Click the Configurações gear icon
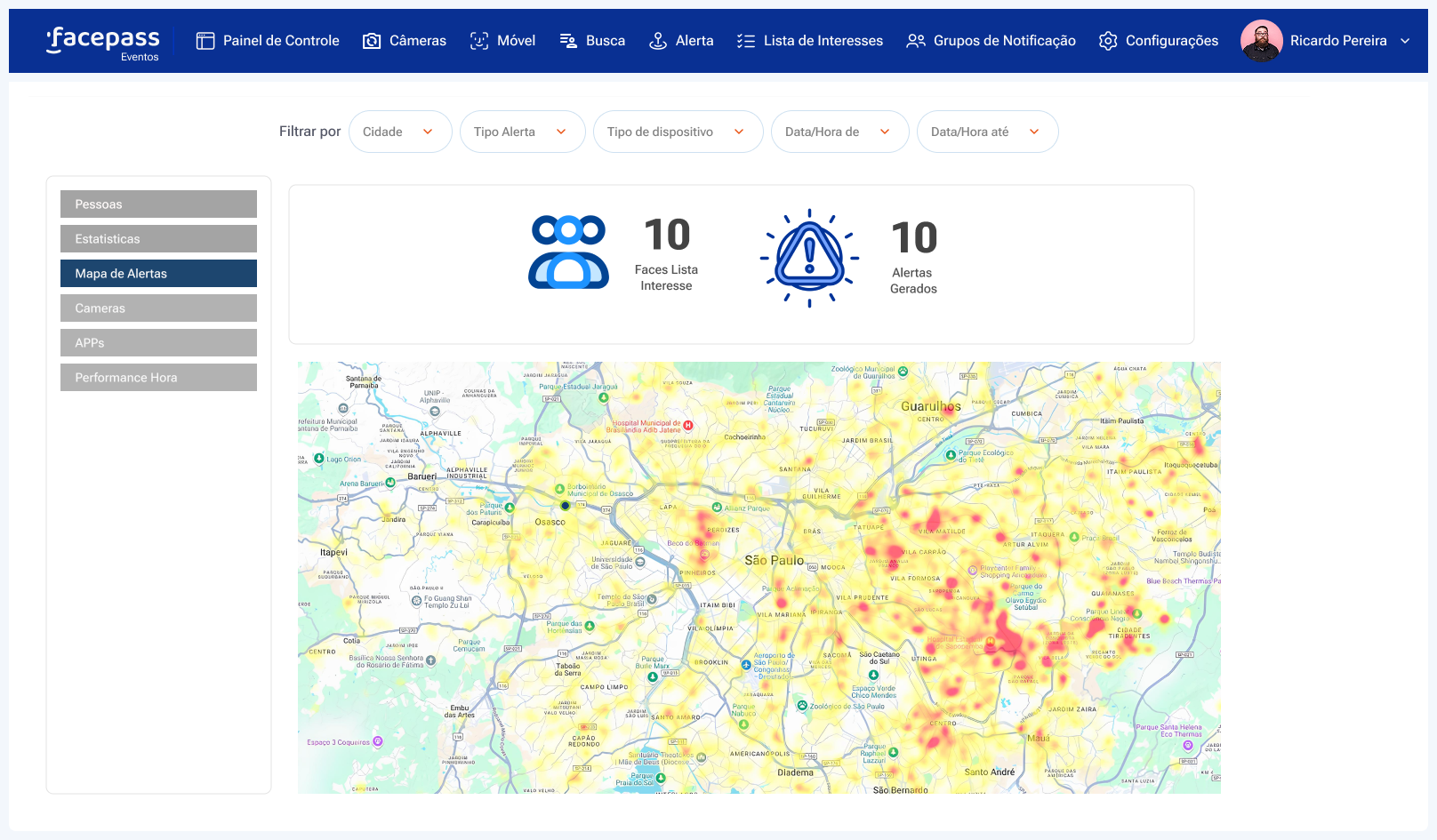 click(x=1108, y=41)
